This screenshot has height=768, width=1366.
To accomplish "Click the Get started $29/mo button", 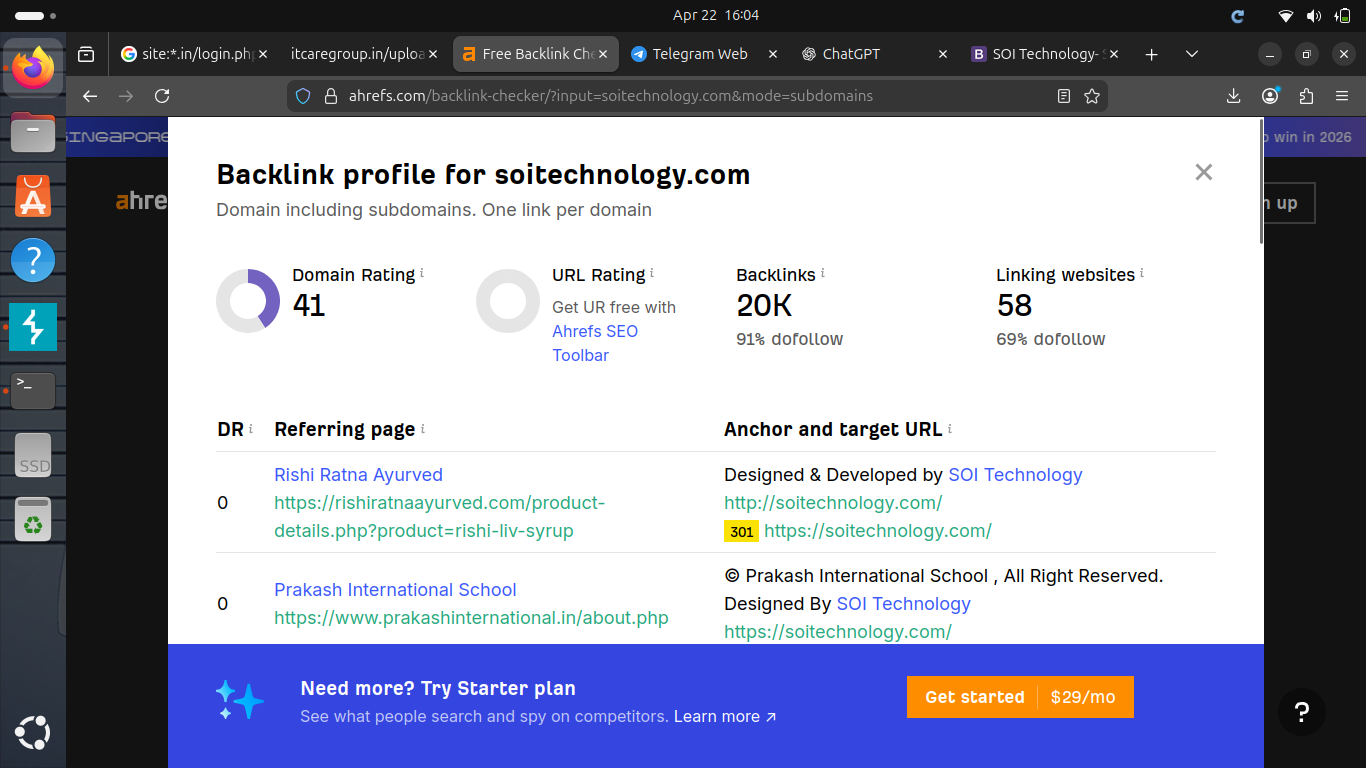I will coord(1020,697).
